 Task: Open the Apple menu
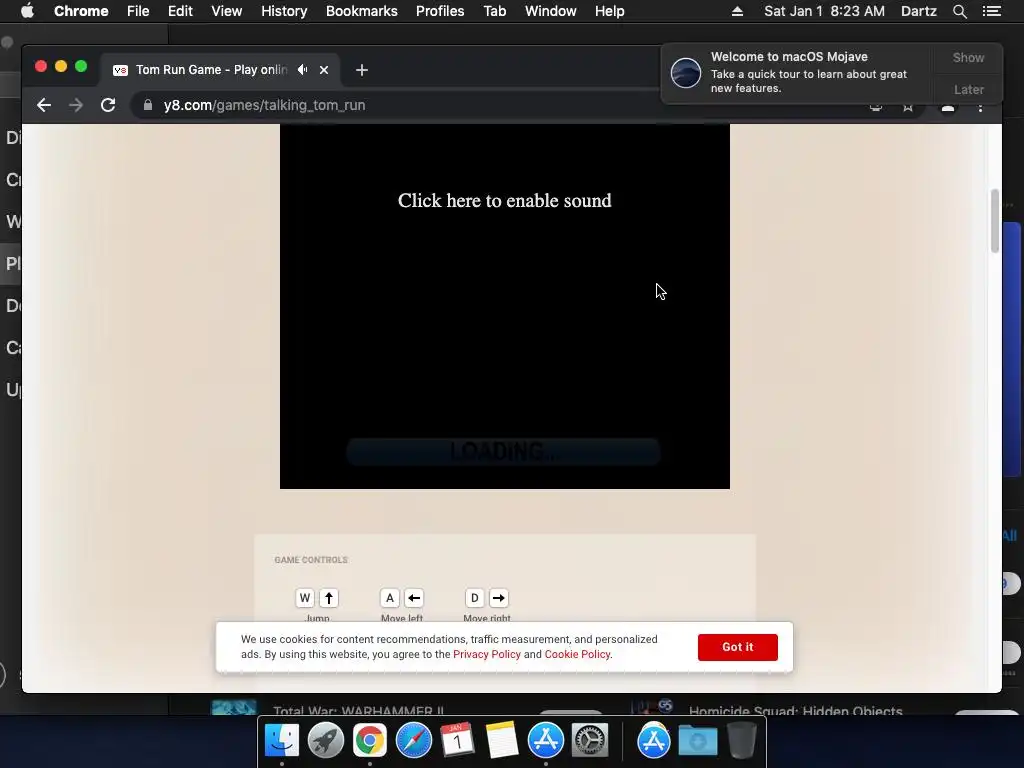click(27, 11)
